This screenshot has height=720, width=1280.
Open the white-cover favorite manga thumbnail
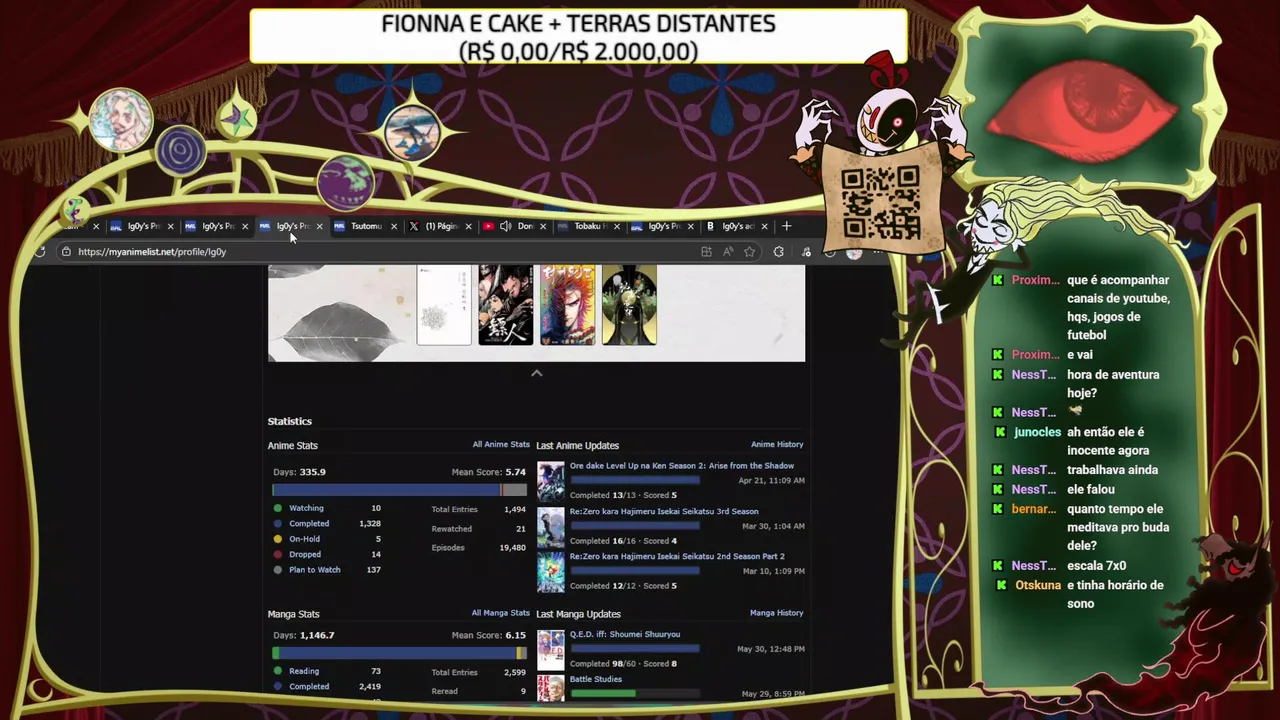click(444, 305)
